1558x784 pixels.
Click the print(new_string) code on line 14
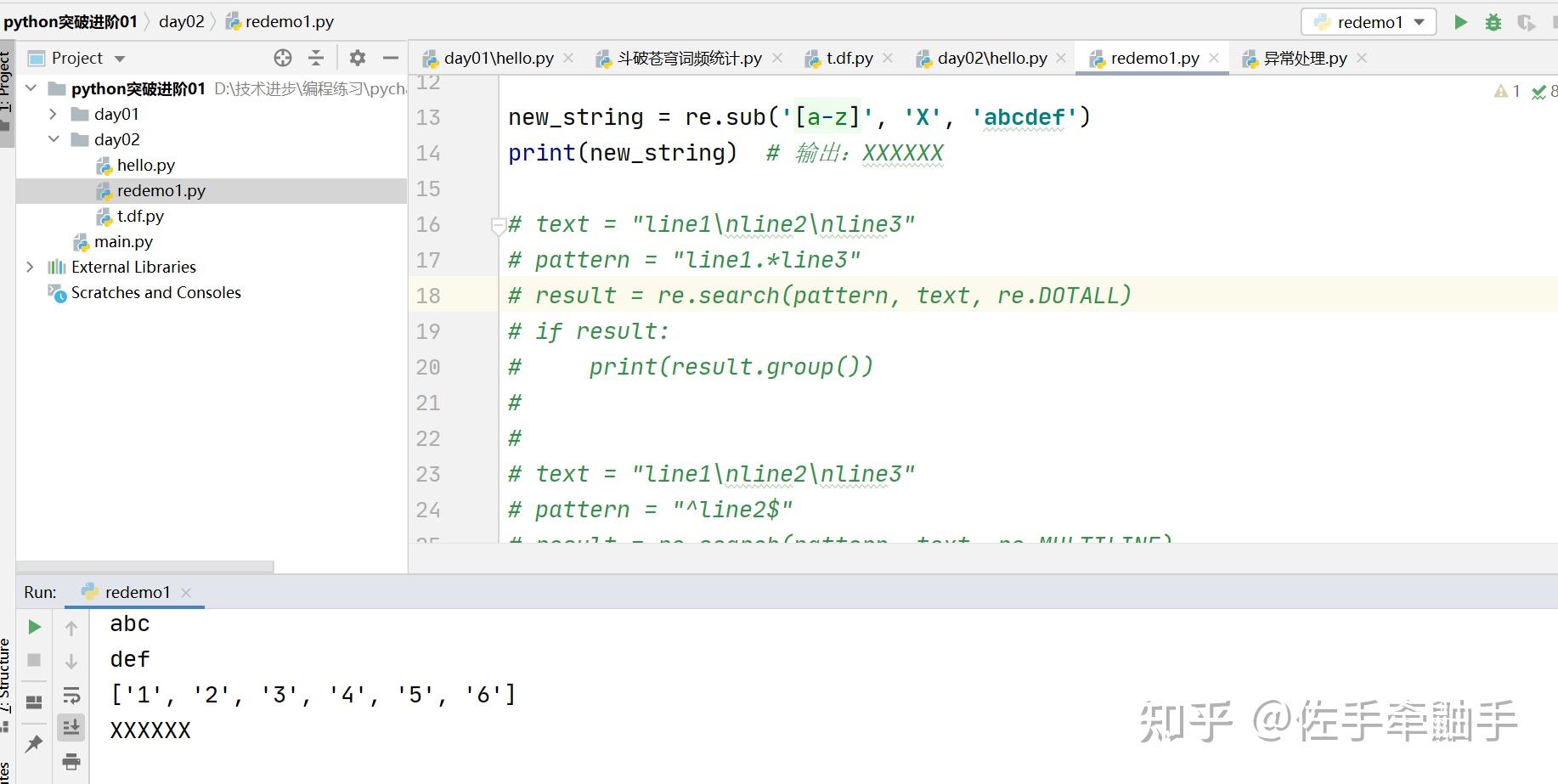click(623, 153)
